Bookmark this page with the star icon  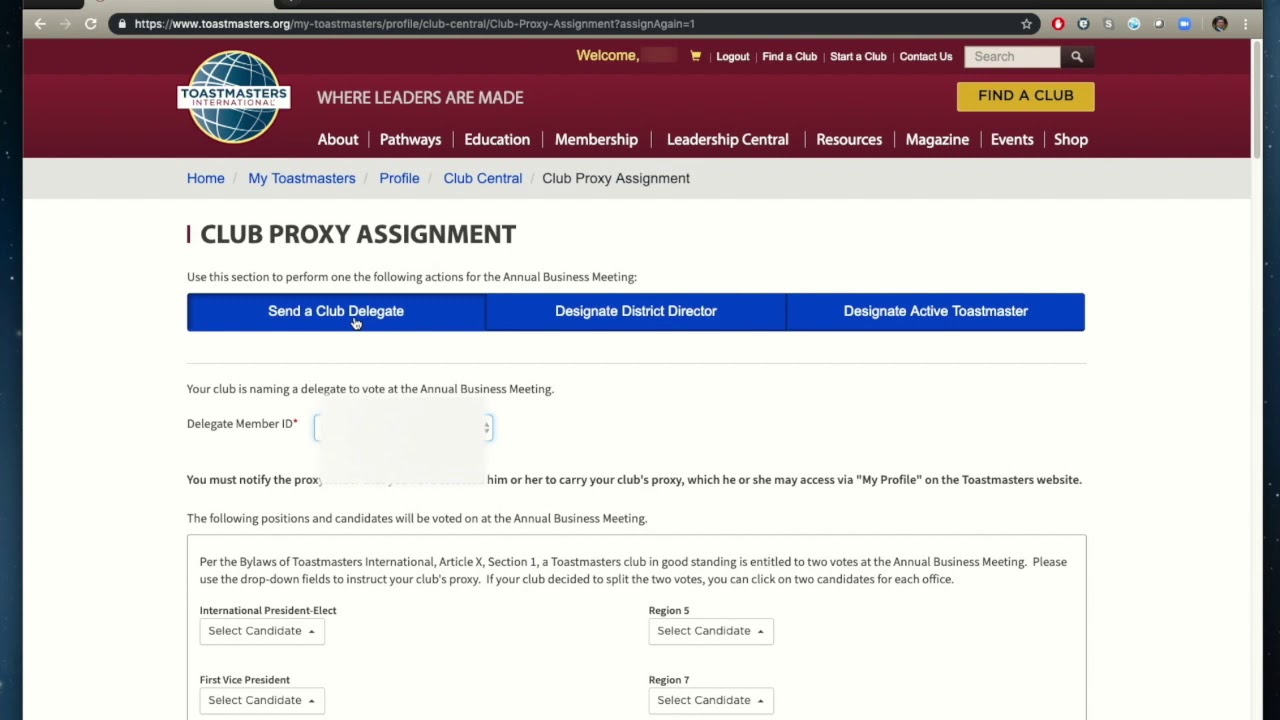pyautogui.click(x=1026, y=24)
